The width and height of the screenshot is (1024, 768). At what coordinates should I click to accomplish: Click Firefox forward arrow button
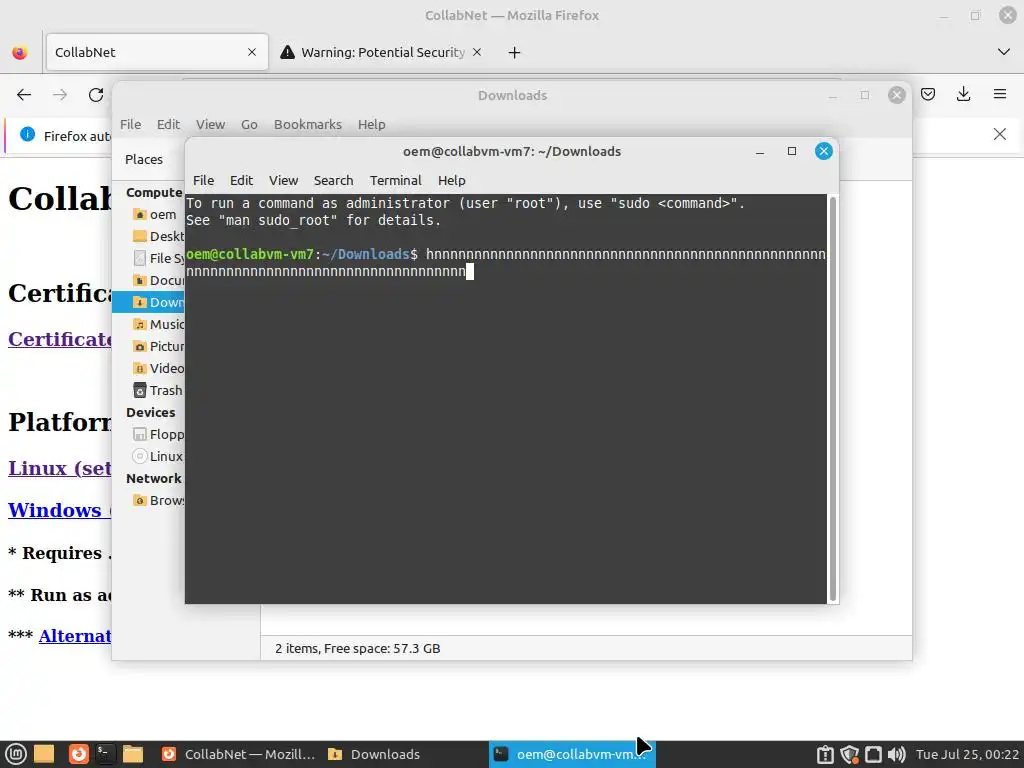pyautogui.click(x=60, y=95)
